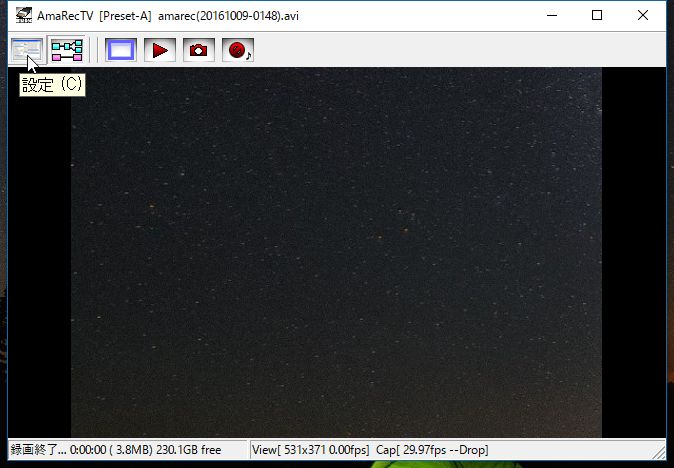Click the AmaRecTV app icon in title bar
This screenshot has width=674, height=468.
coord(24,15)
